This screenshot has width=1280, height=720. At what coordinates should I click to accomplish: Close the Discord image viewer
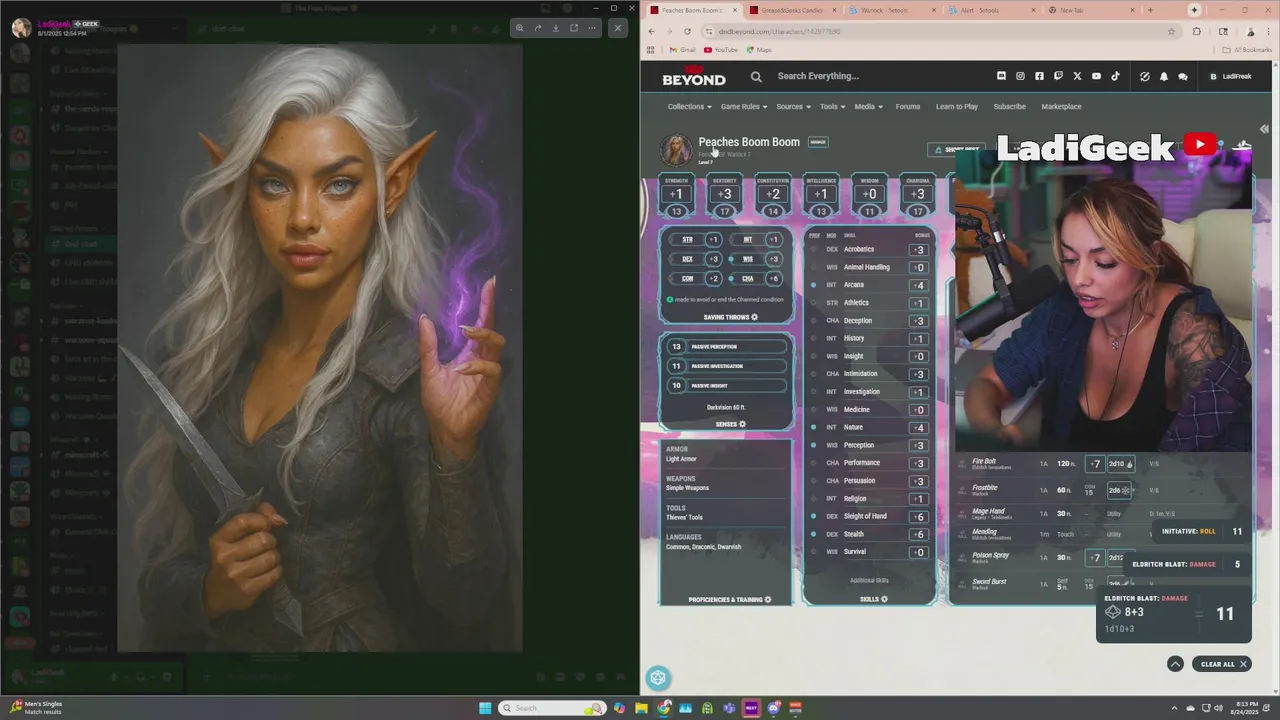618,28
